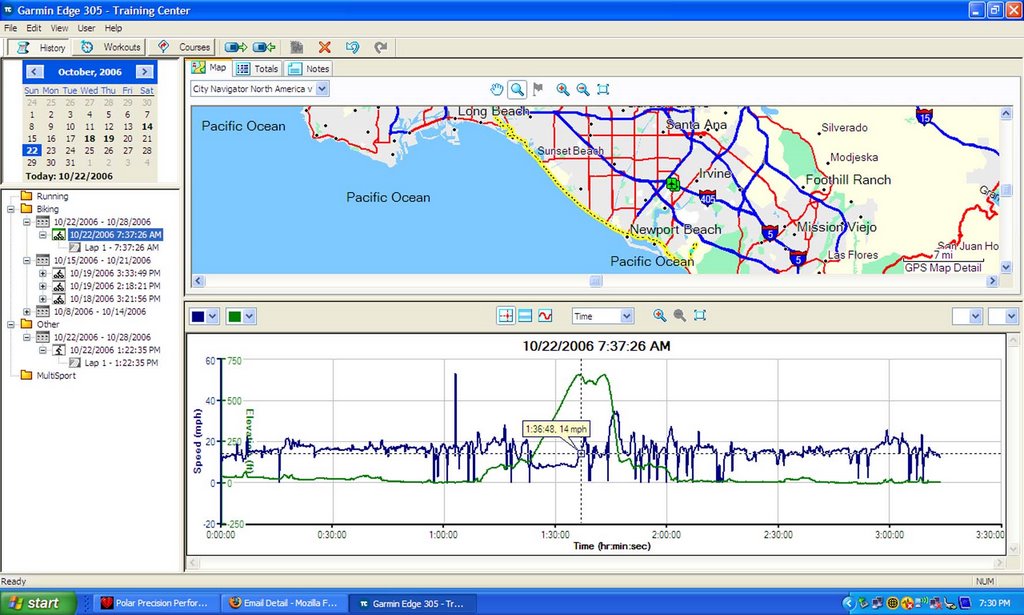Open the View menu
The width and height of the screenshot is (1024, 615).
[59, 28]
